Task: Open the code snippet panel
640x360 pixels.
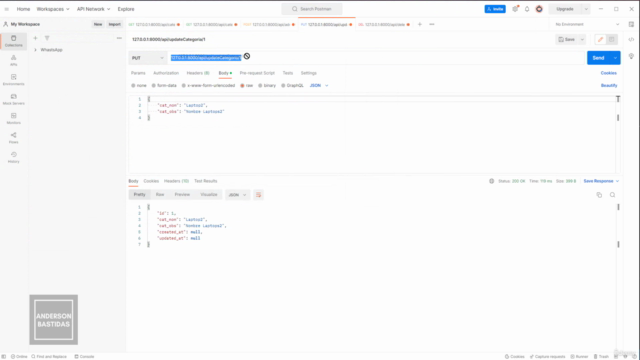Action: (x=631, y=40)
